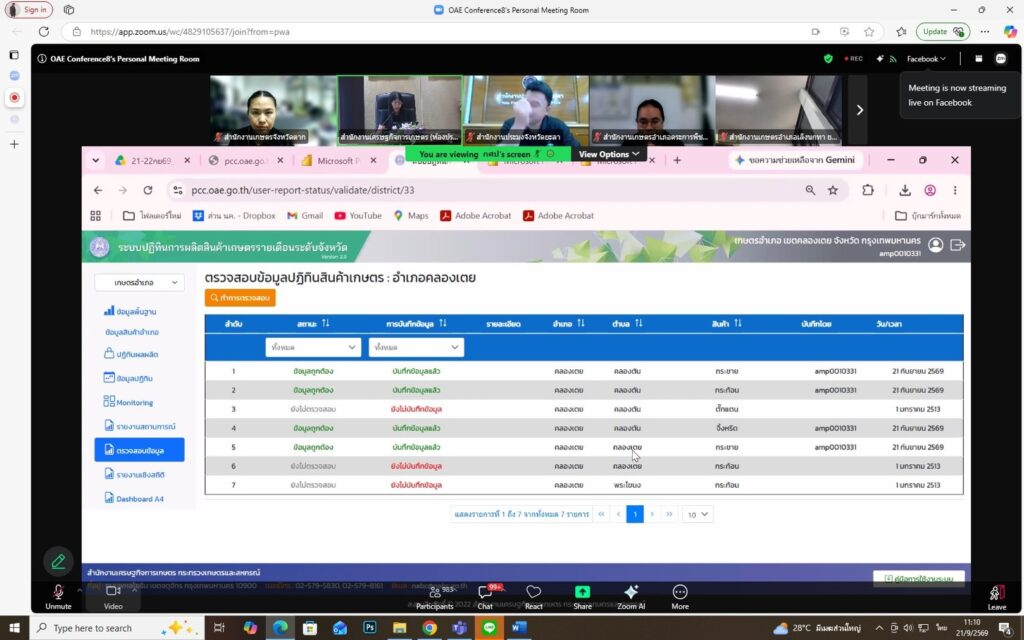Open the React emoji menu
The height and width of the screenshot is (640, 1024).
[534, 597]
